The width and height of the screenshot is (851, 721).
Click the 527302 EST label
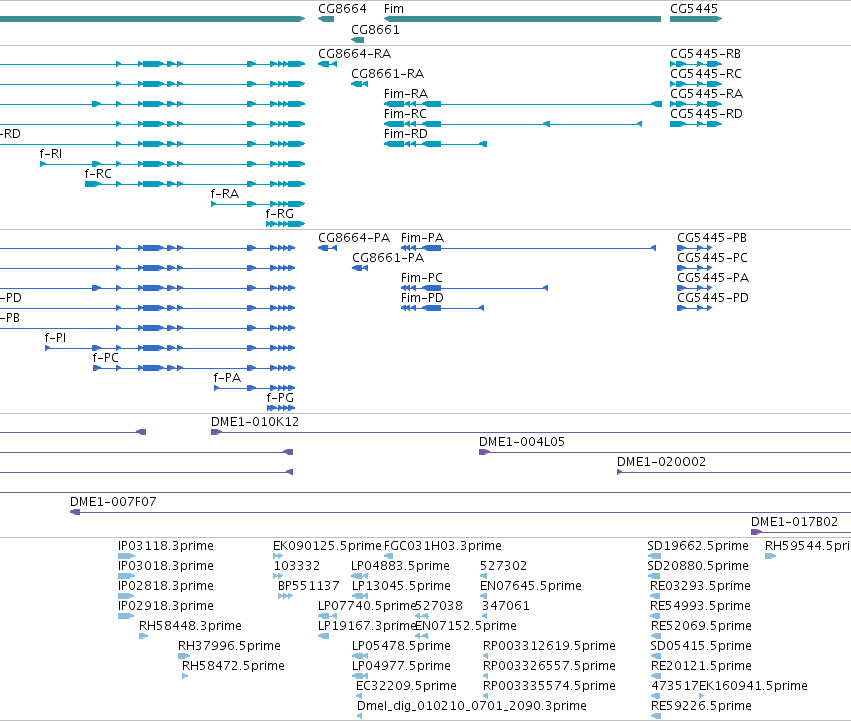click(503, 566)
